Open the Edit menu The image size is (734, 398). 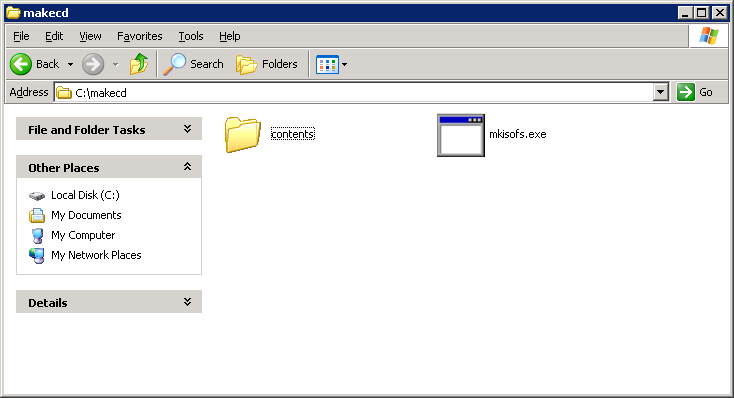54,36
